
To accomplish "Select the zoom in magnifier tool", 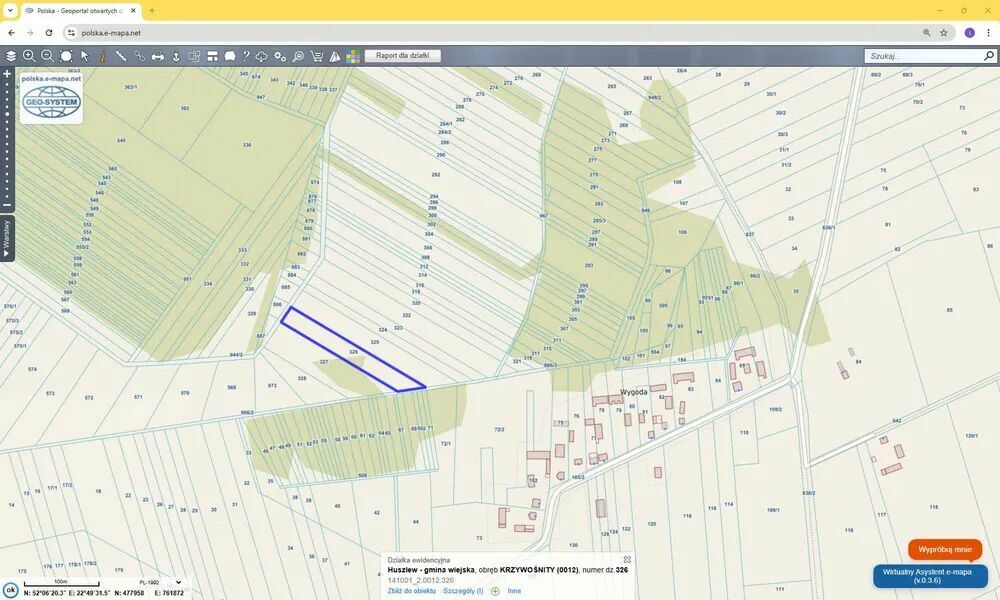I will pyautogui.click(x=29, y=56).
